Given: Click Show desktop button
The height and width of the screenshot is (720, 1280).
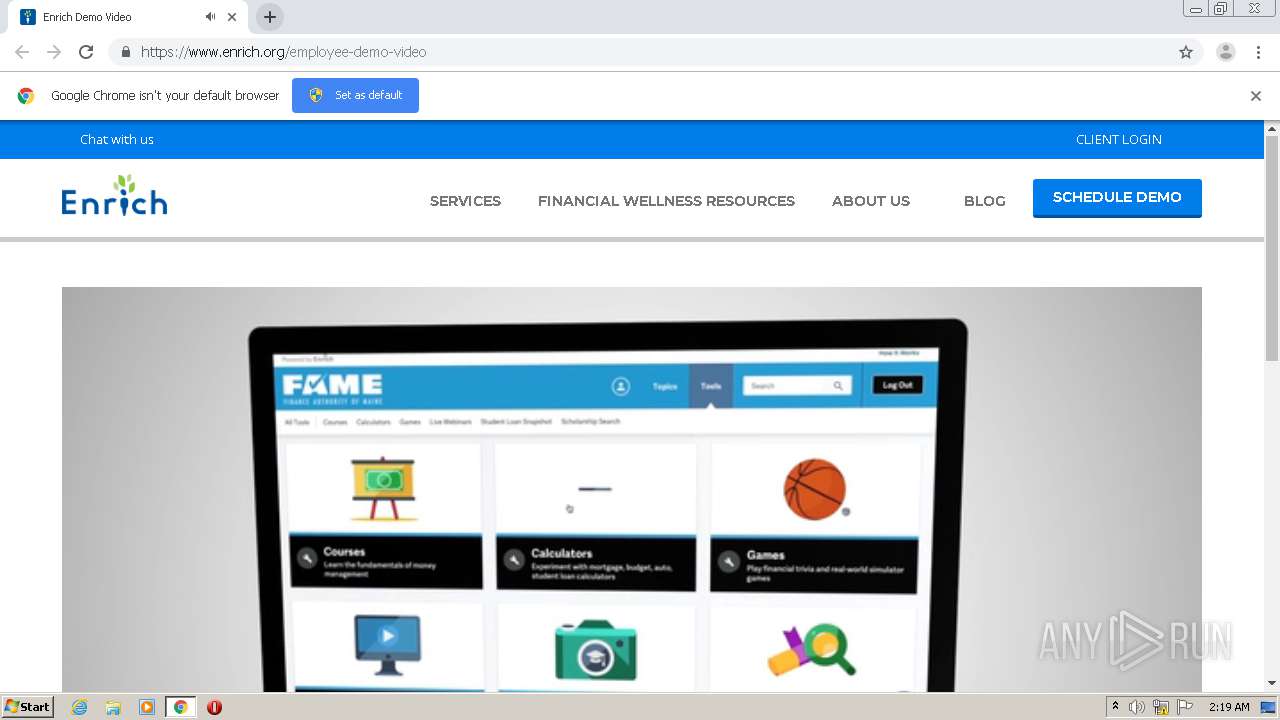Looking at the screenshot, I should tap(1269, 707).
